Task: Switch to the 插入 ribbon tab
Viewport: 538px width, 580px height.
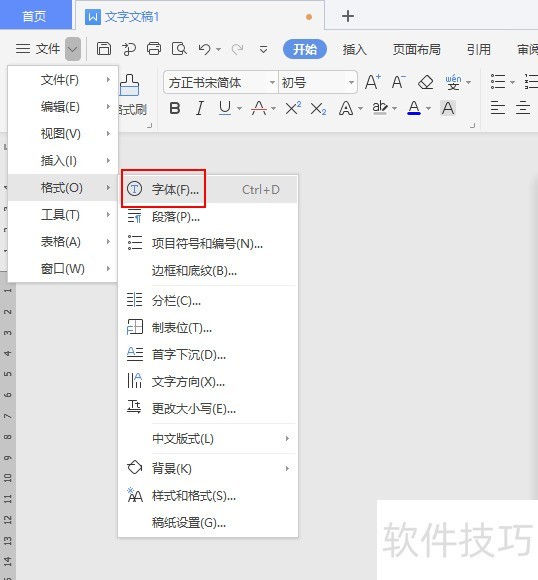Action: pyautogui.click(x=354, y=49)
